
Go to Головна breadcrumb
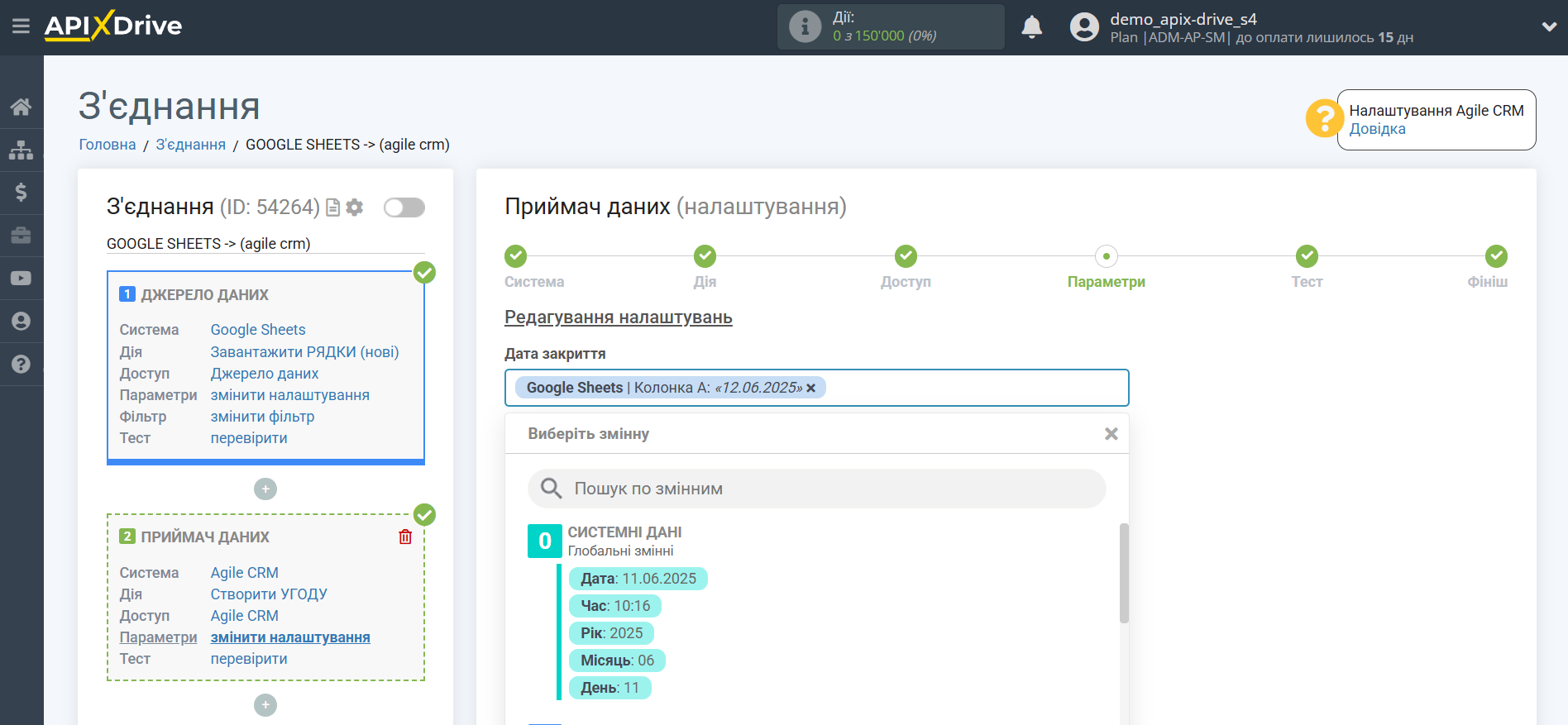tap(108, 145)
